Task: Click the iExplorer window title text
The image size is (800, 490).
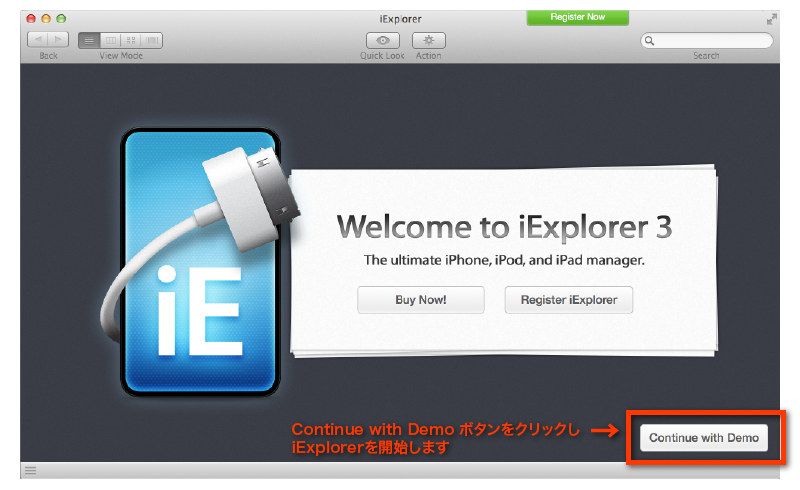Action: (x=401, y=19)
